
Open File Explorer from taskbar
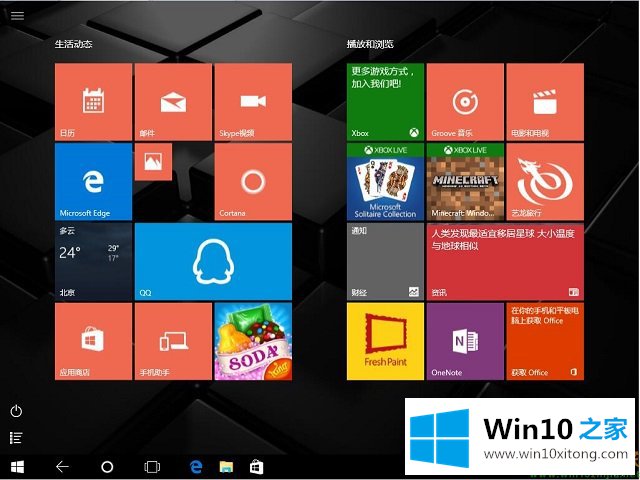tap(227, 467)
